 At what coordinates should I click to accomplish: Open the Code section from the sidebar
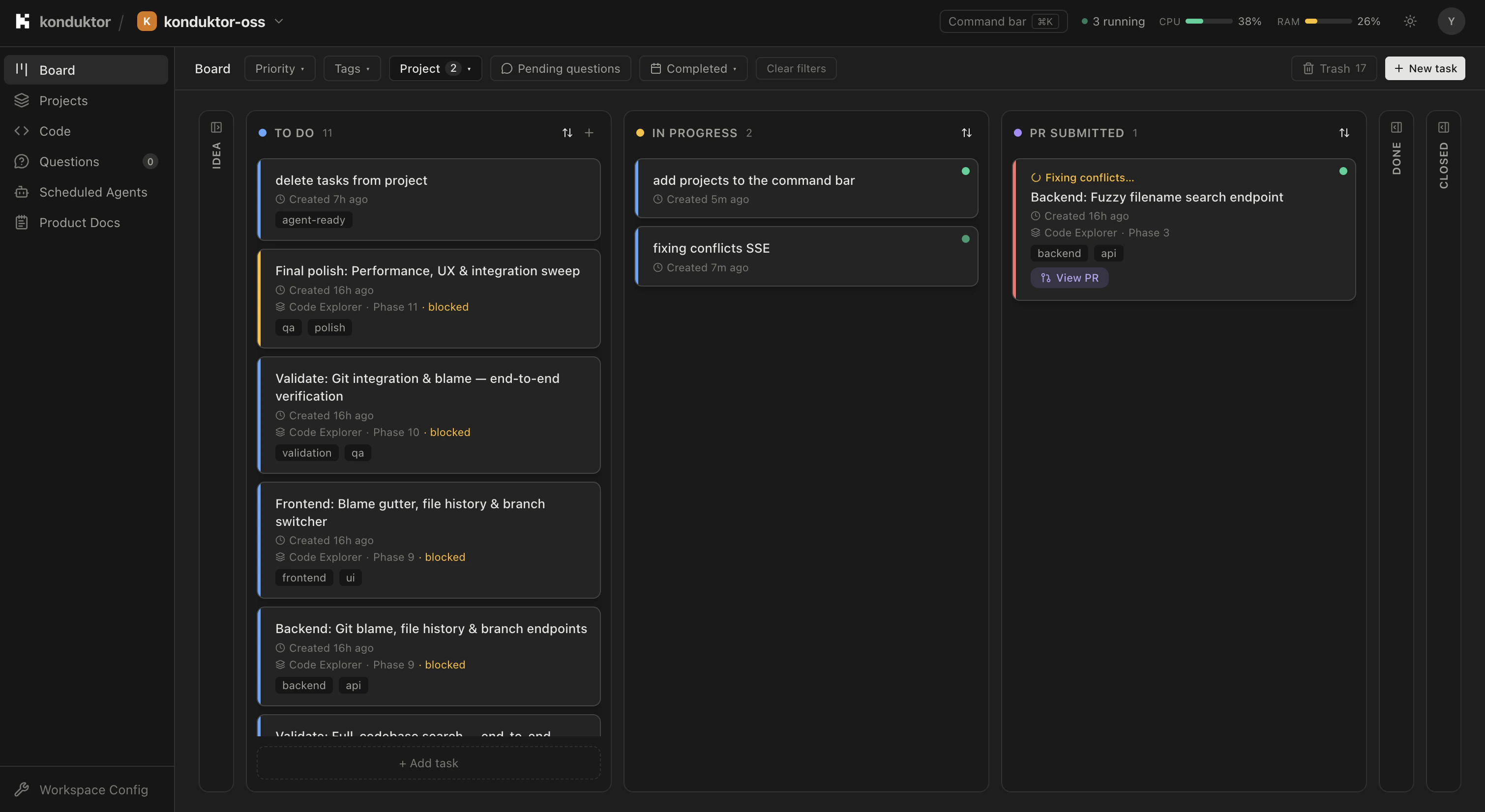[55, 131]
